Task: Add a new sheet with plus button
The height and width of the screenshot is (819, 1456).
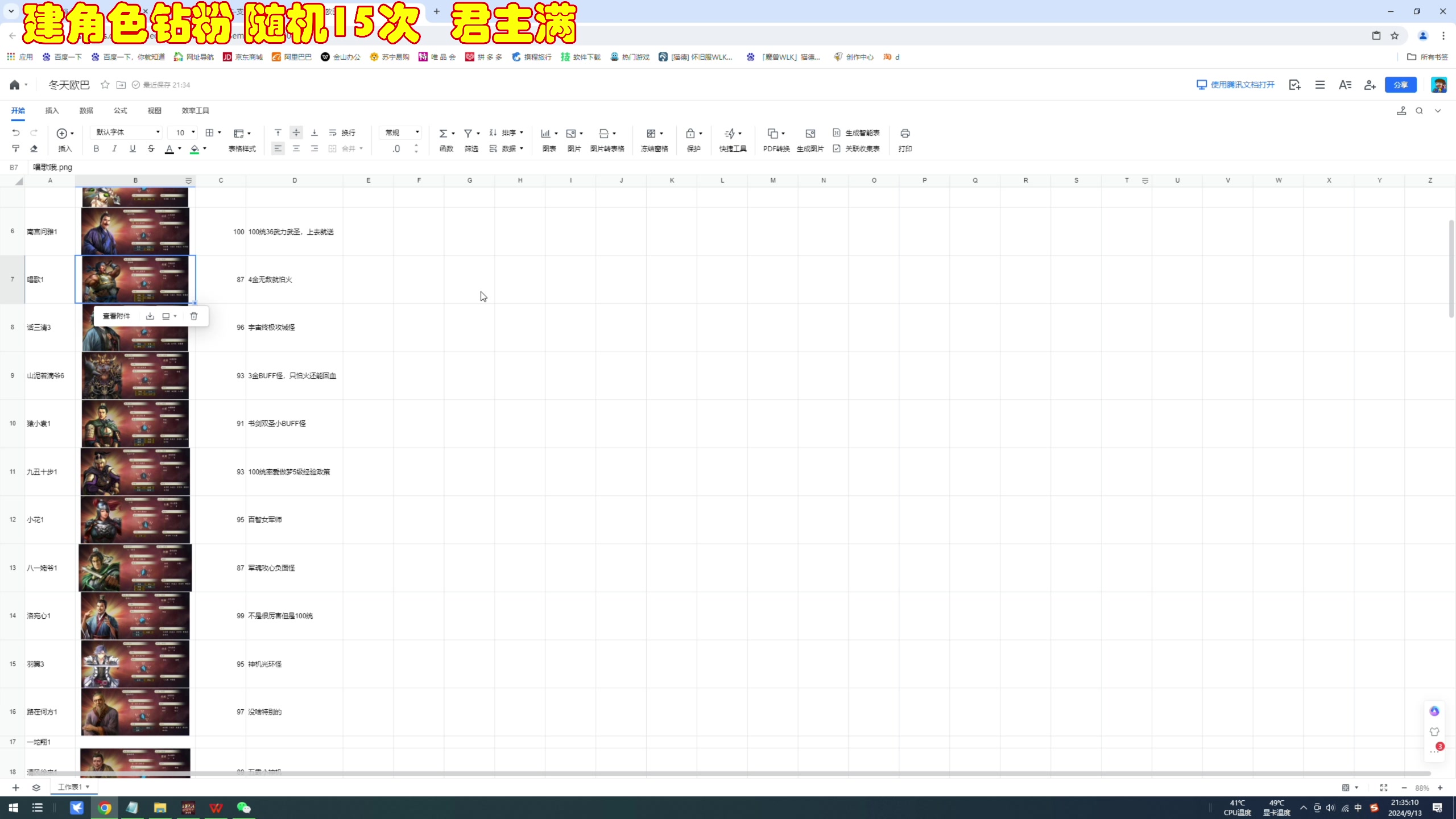Action: (x=16, y=788)
